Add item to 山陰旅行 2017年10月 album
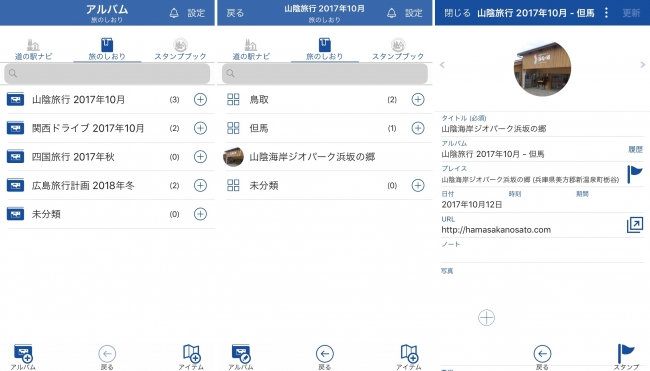 (200, 99)
